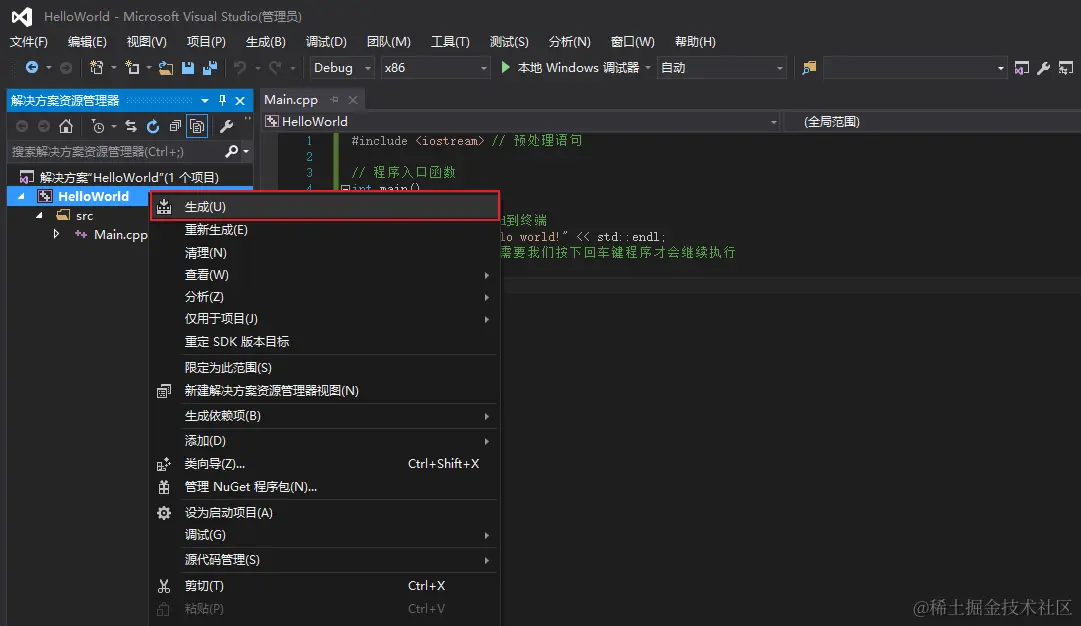Open the 查看(W) submenu

325,275
